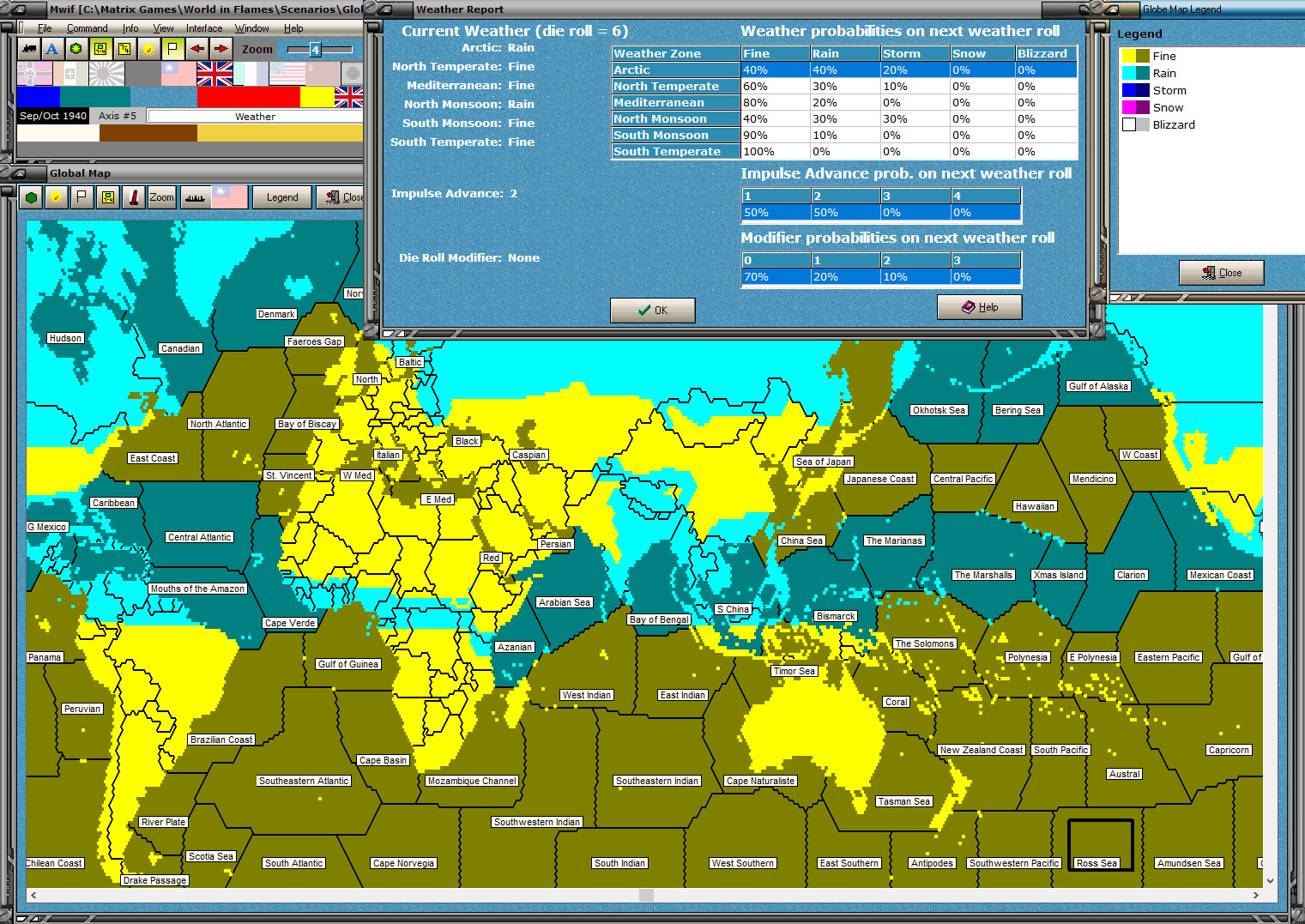Click the map scroll left arrow
The image size is (1305, 924).
[33, 895]
